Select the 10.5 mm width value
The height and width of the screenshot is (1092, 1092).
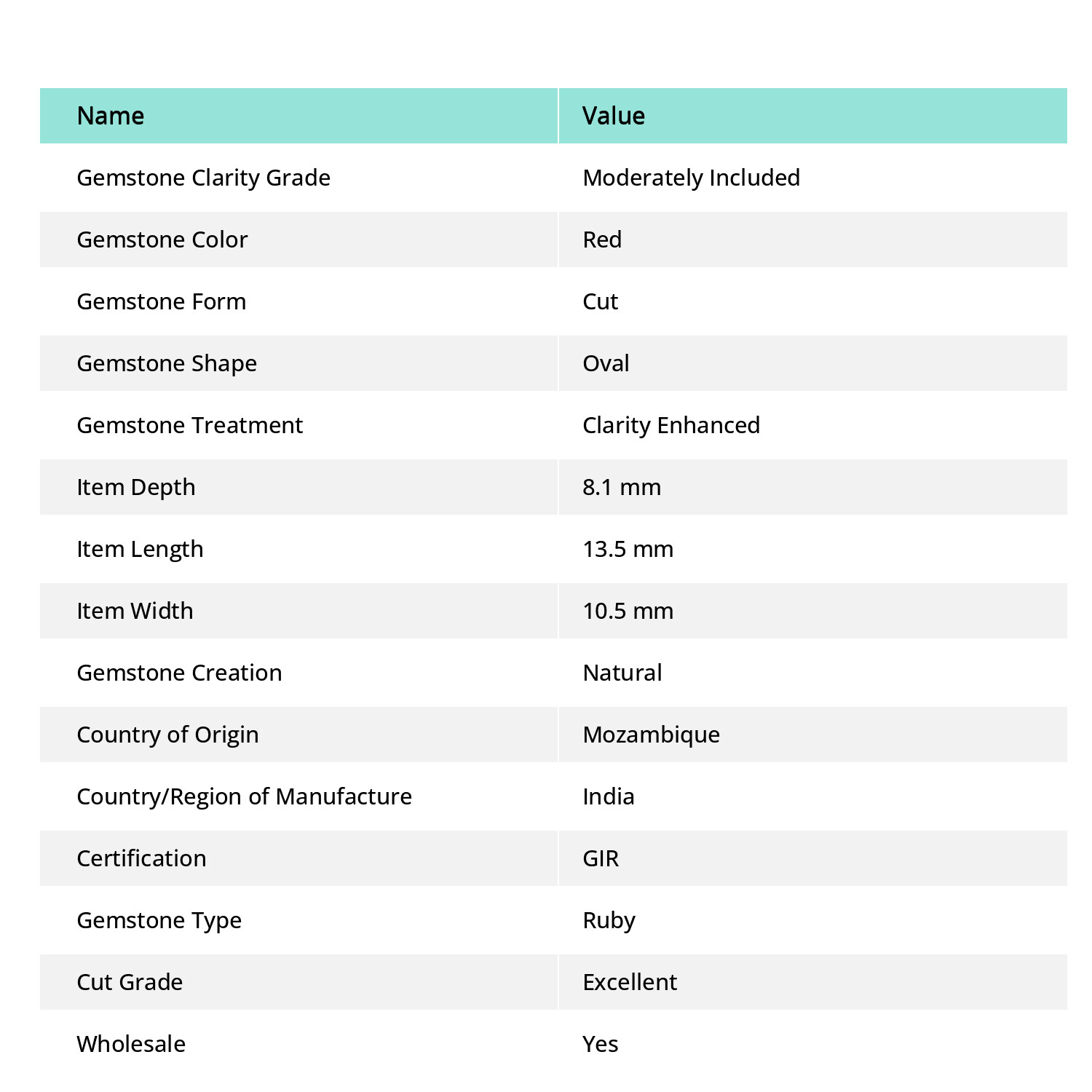628,611
